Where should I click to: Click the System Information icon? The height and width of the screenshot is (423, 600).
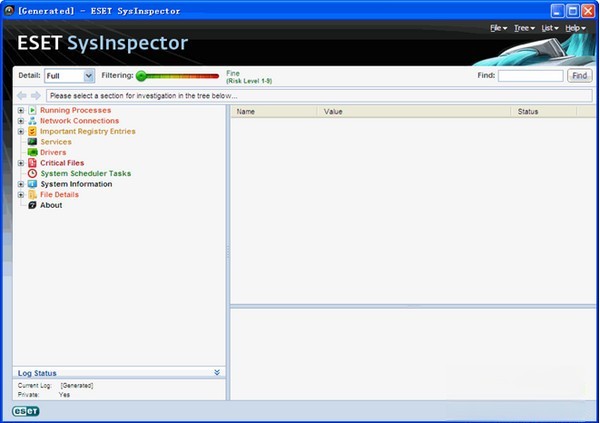[x=32, y=184]
